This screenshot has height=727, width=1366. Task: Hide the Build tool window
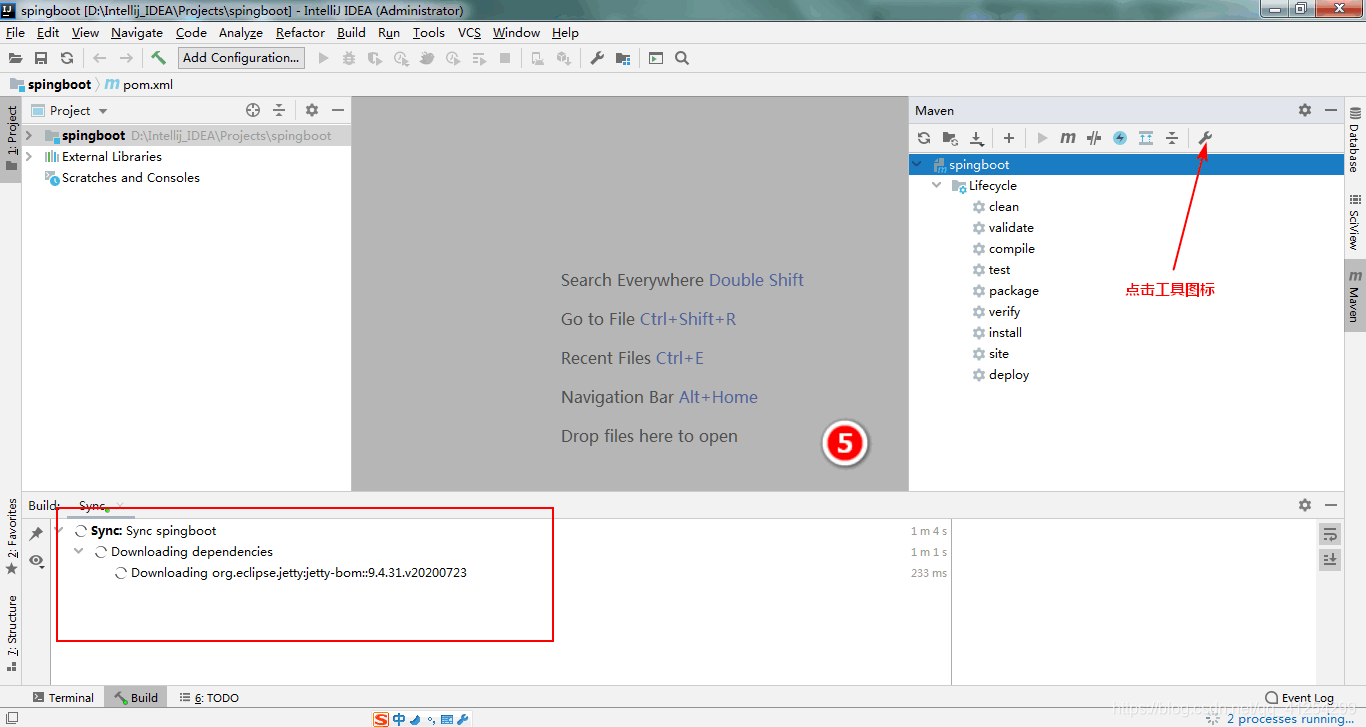click(1331, 505)
